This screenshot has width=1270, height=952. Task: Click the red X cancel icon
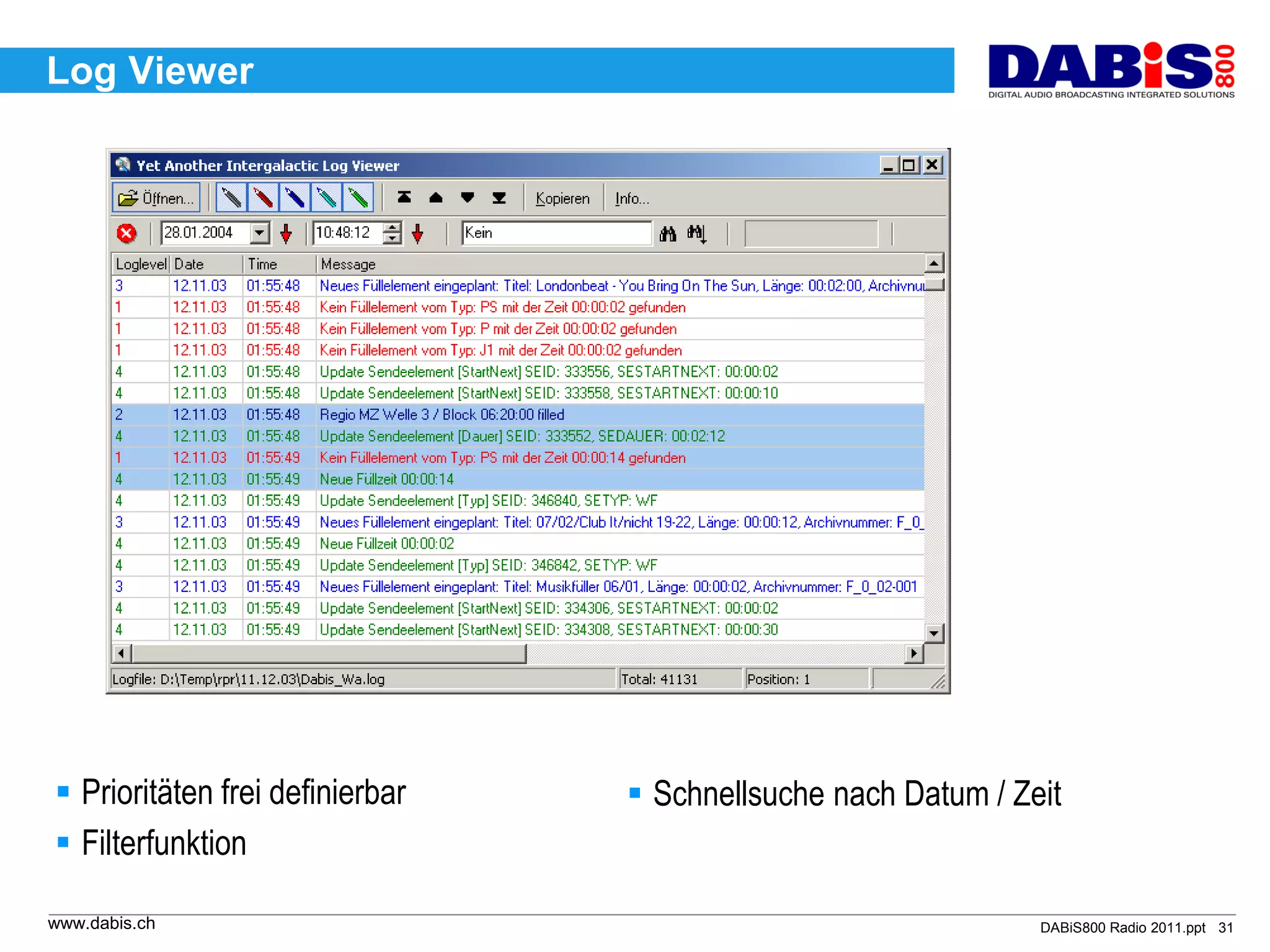pos(127,234)
